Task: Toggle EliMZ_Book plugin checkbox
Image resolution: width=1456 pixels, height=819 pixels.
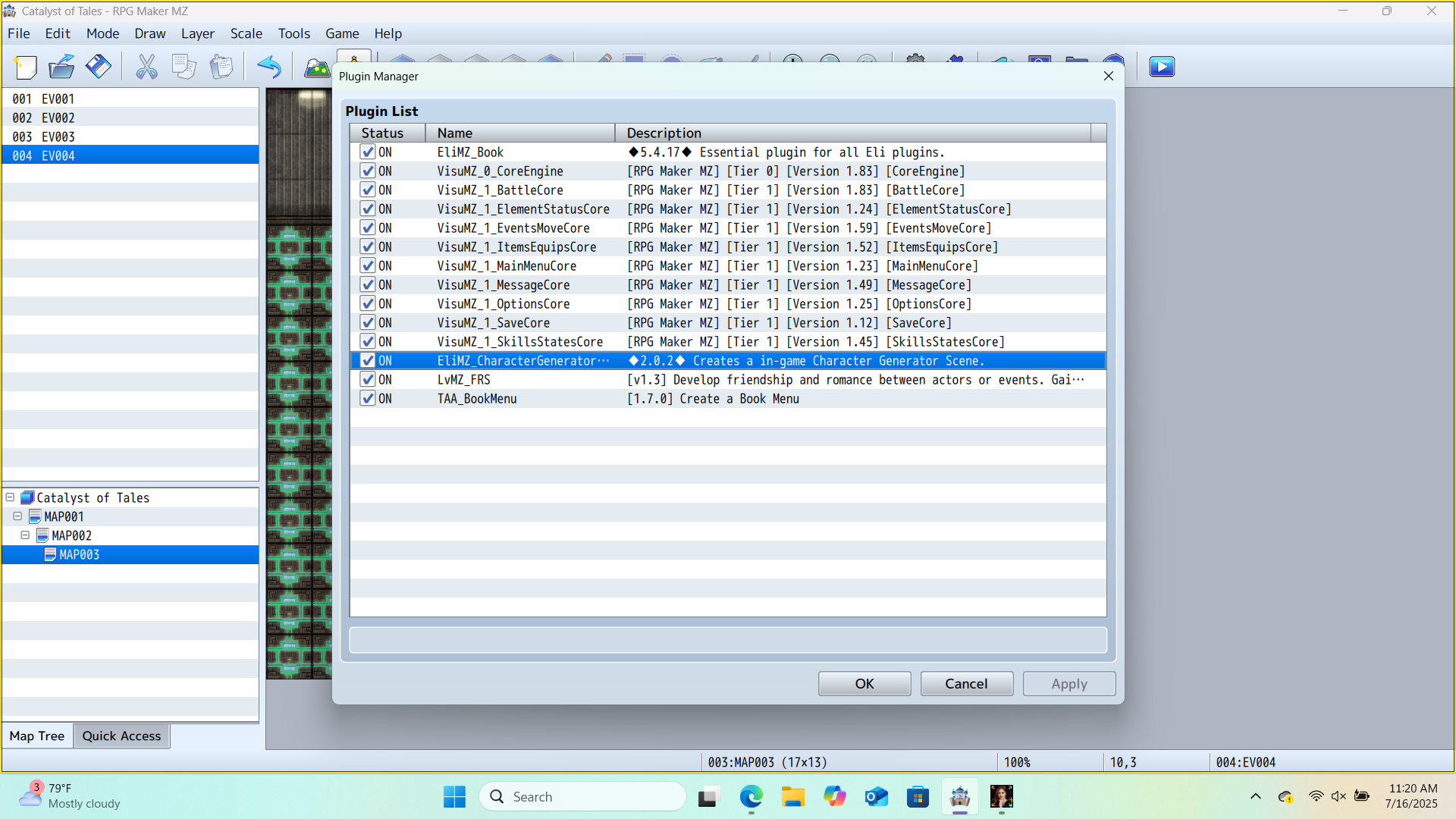Action: pyautogui.click(x=368, y=152)
